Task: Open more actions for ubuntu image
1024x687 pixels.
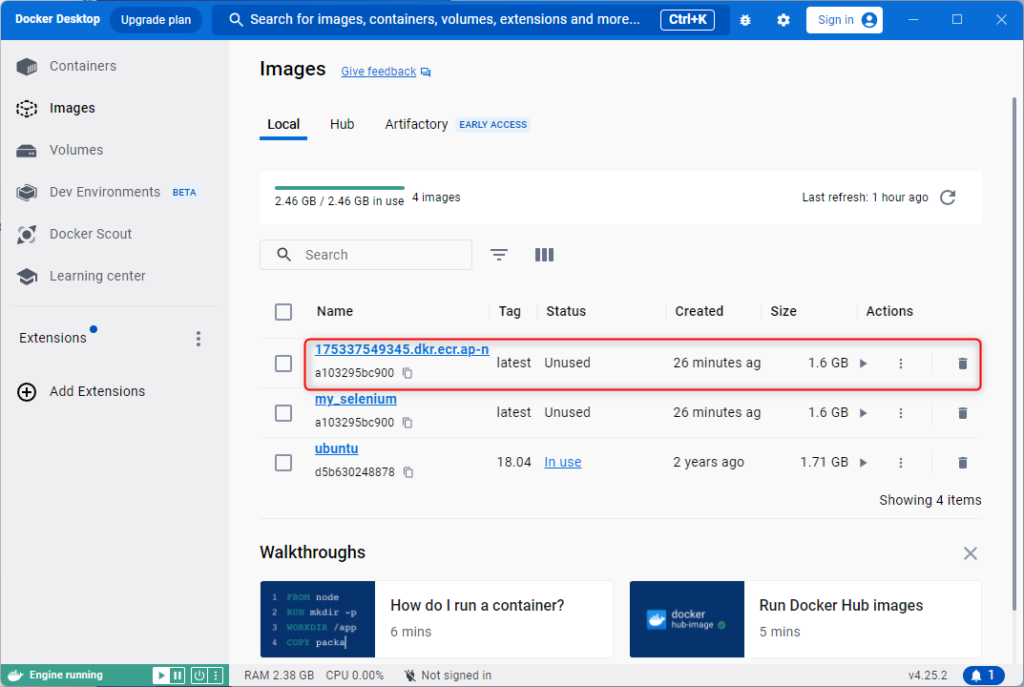Action: click(x=901, y=463)
